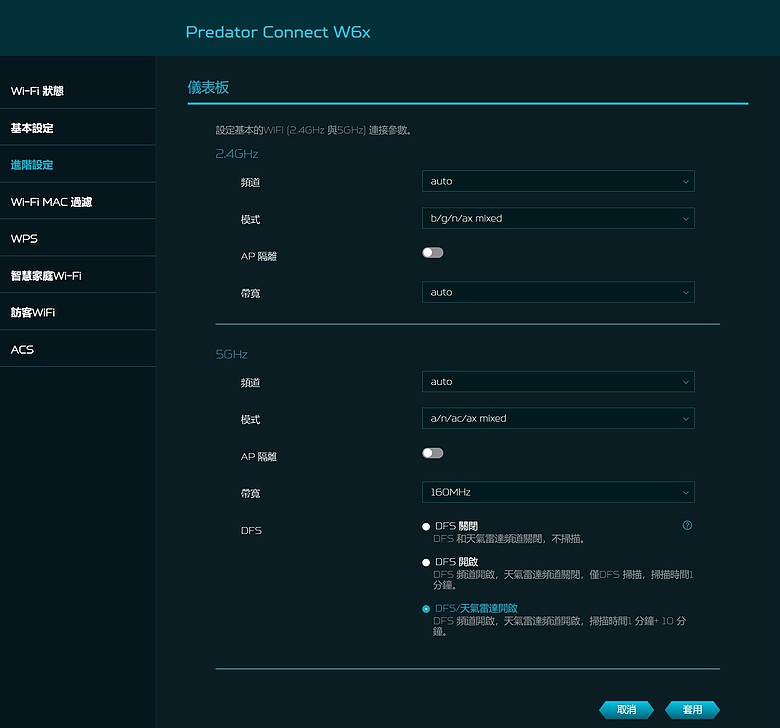Click the 取消 button
The width and height of the screenshot is (780, 728).
tap(626, 710)
